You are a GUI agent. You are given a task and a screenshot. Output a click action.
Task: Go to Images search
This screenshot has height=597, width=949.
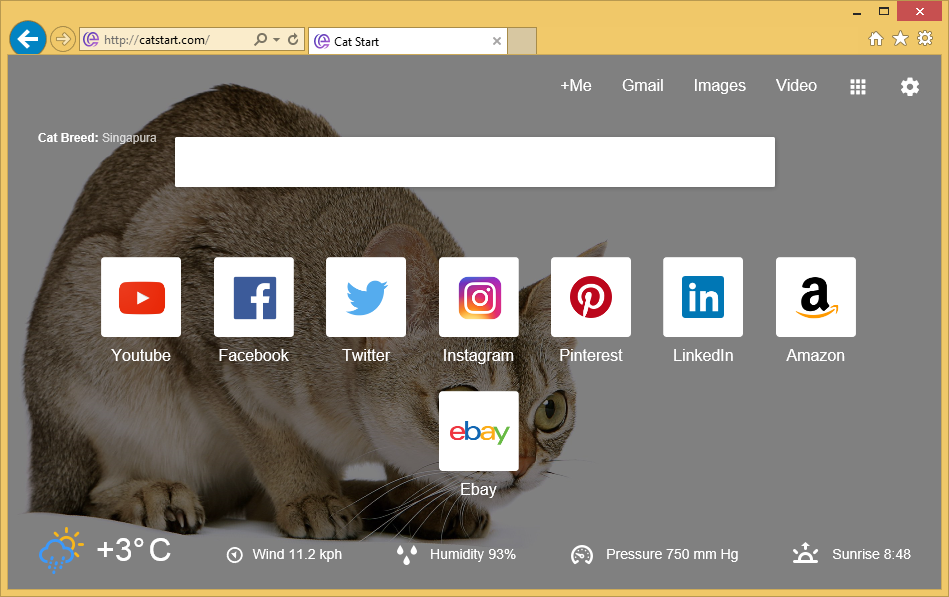coord(720,86)
